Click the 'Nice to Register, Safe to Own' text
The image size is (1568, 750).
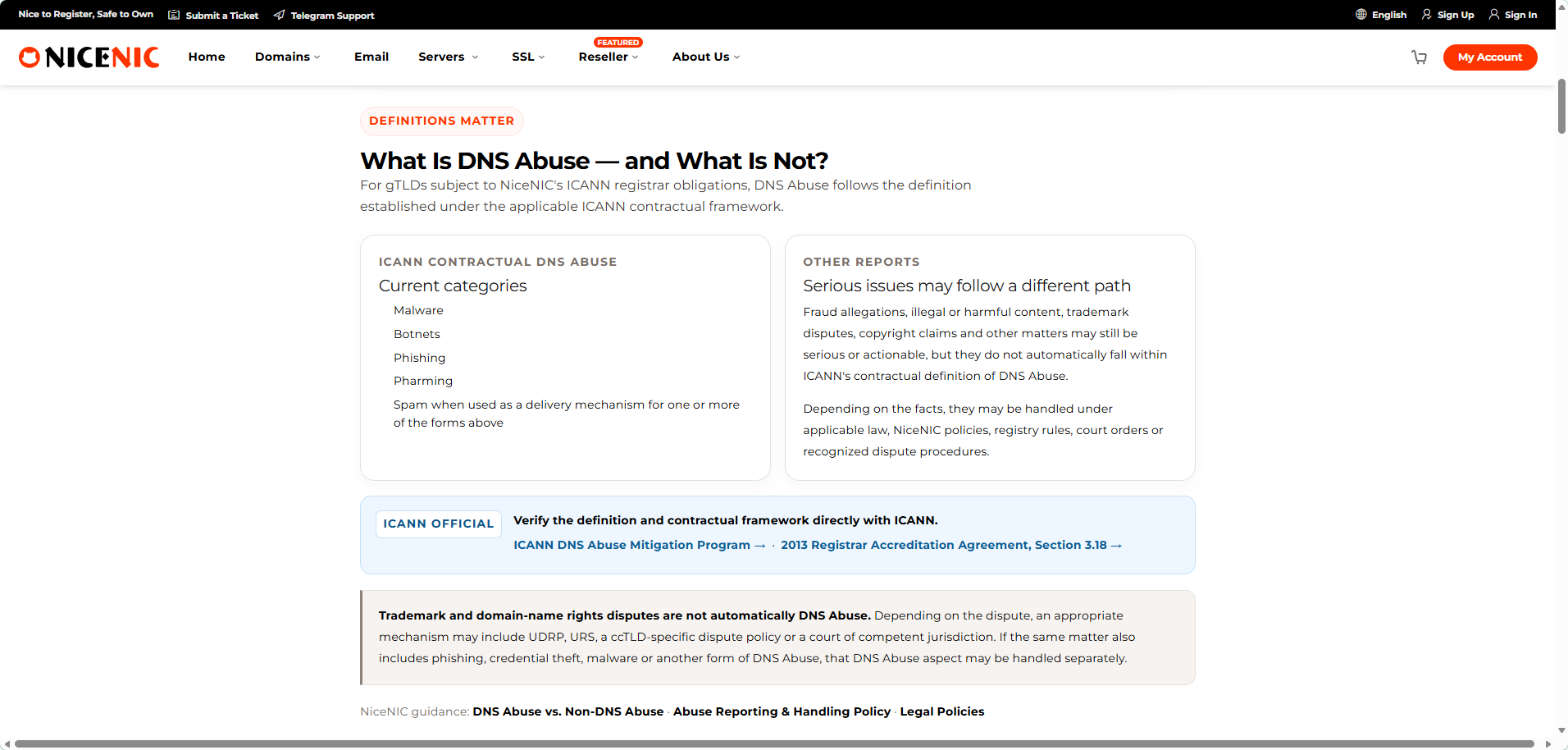(x=86, y=15)
